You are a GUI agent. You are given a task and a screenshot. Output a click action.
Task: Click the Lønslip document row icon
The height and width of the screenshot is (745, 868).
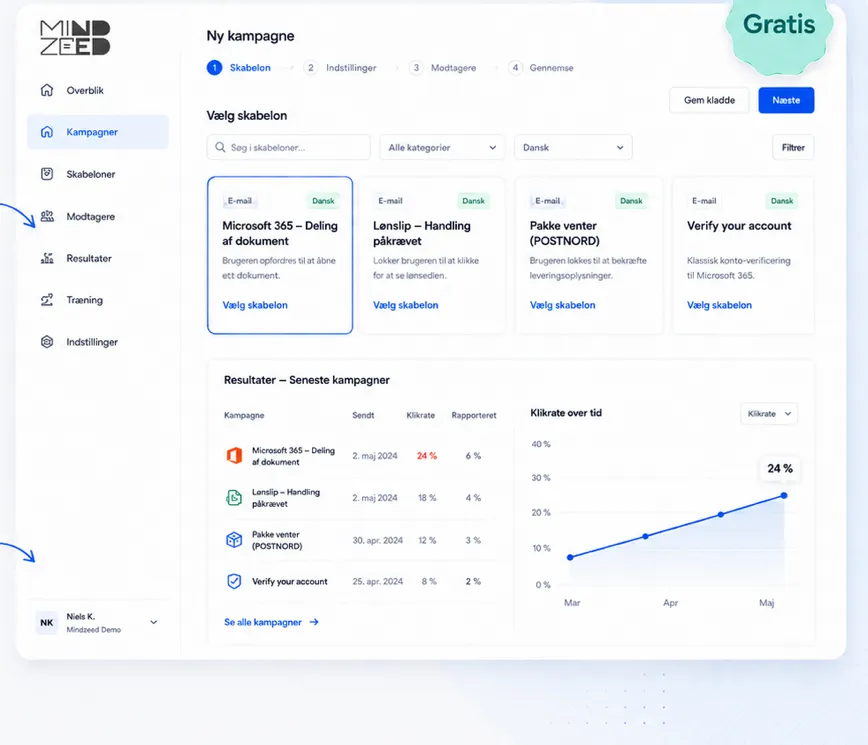coord(234,498)
